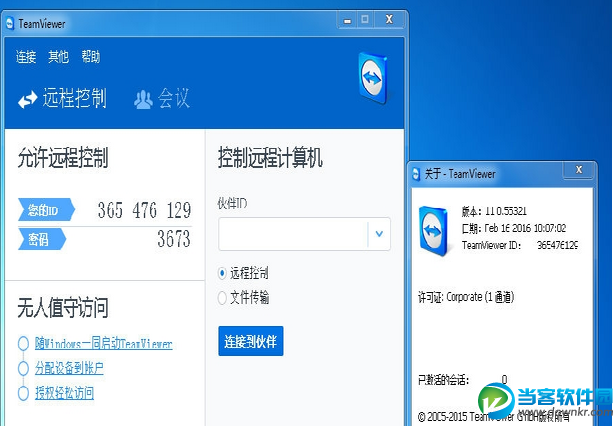Select the ID number 365 476 129

(x=144, y=210)
